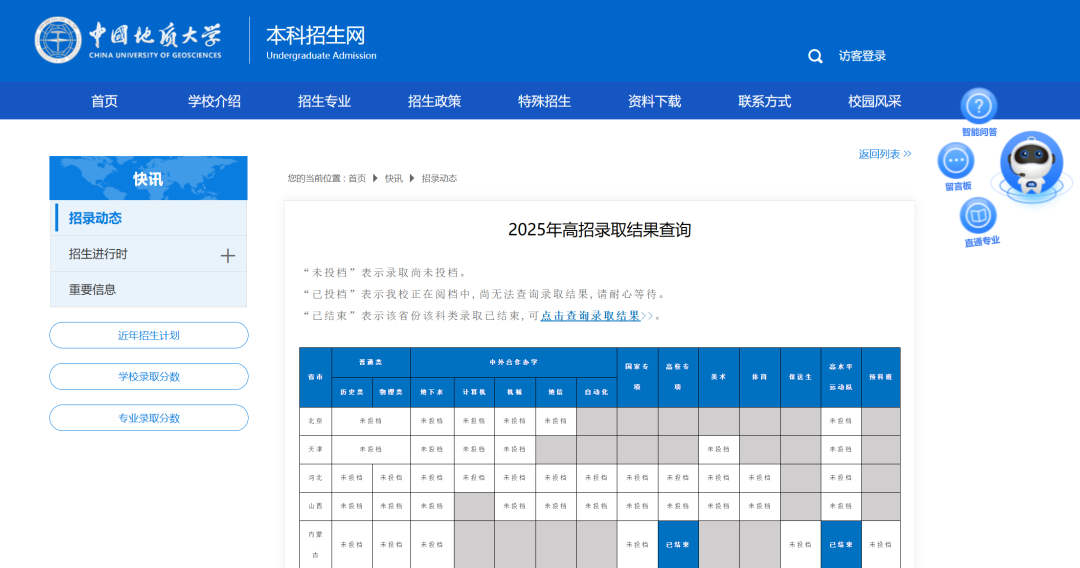Click 近年招生计划 button

tap(149, 335)
